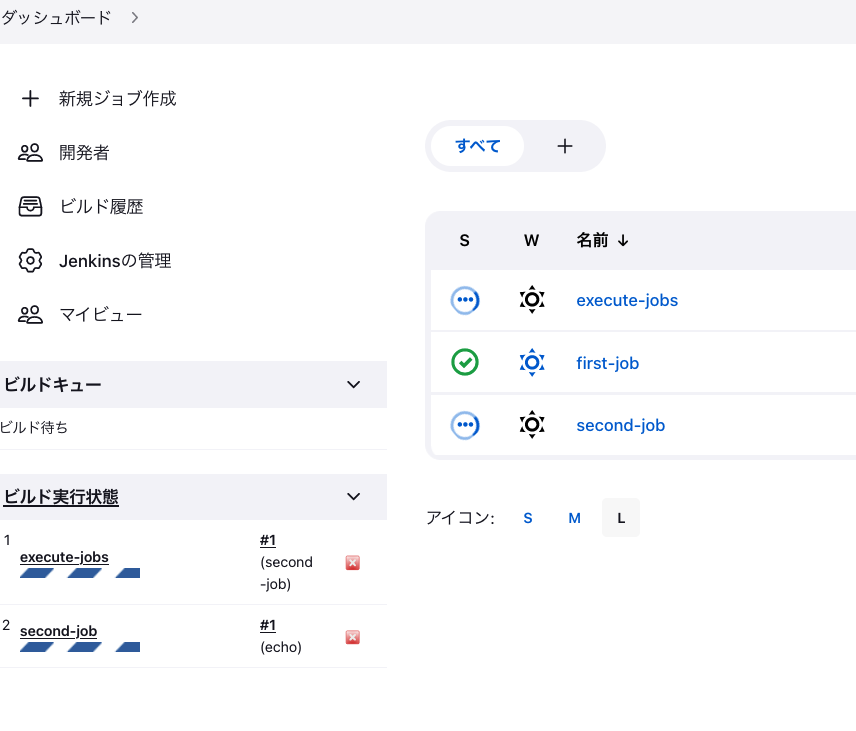The height and width of the screenshot is (731, 856).
Task: Click the weather icon next to first-job
Action: pyautogui.click(x=531, y=362)
